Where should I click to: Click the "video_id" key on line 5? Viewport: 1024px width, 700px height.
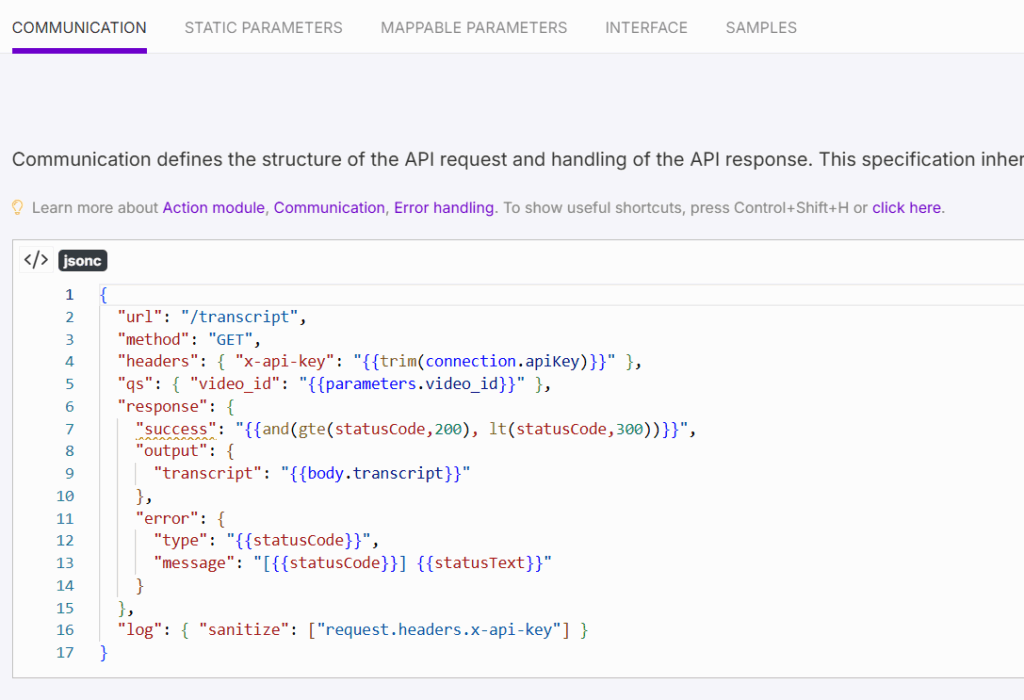coord(235,384)
